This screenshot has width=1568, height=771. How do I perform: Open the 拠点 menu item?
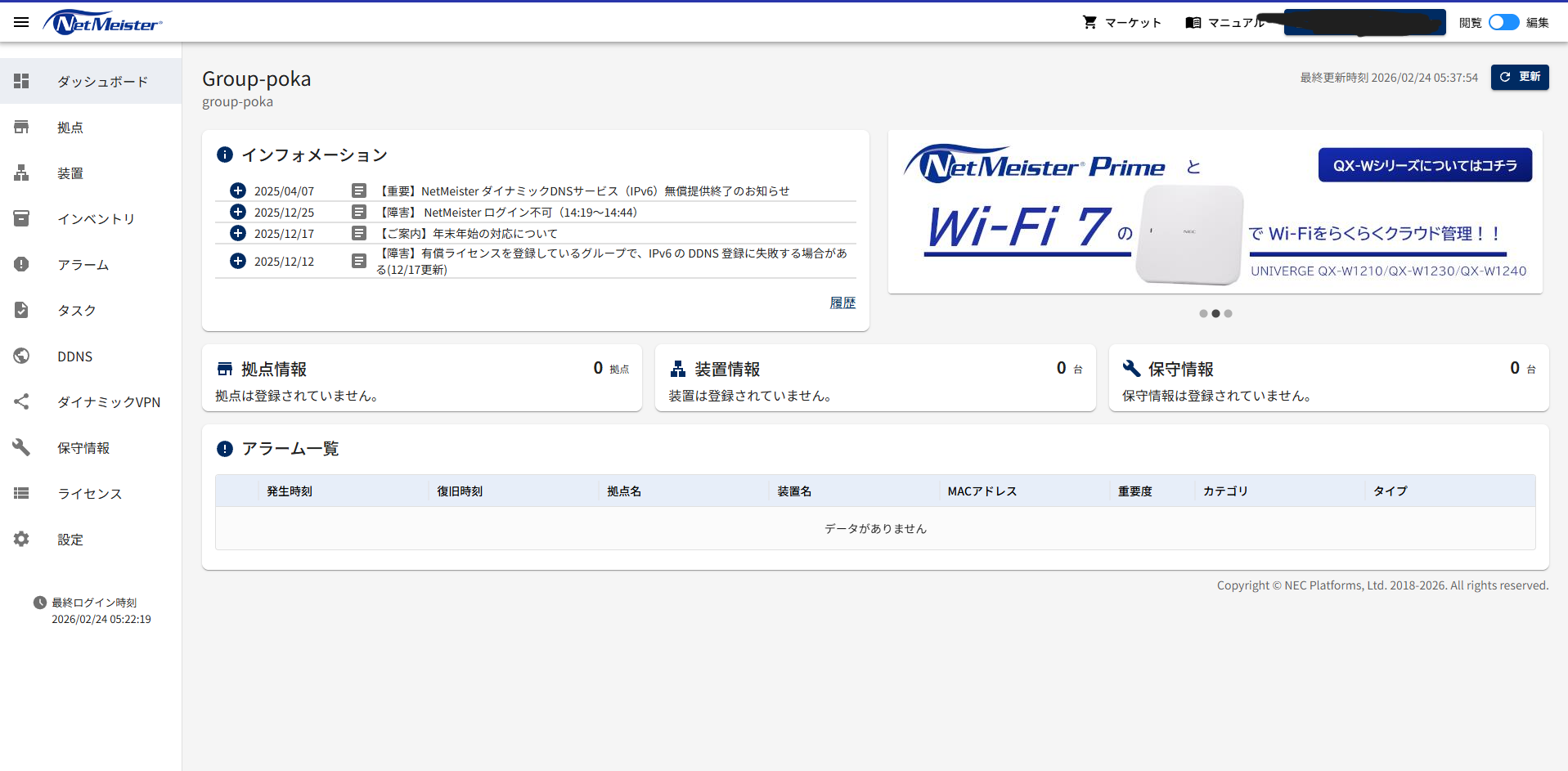tap(91, 127)
